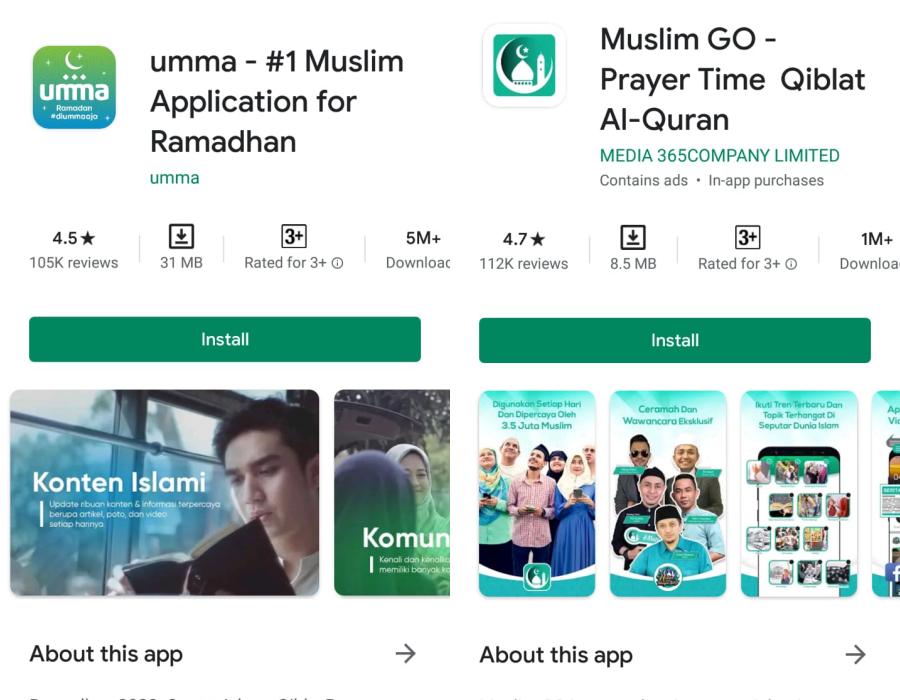Install the umma app
Image resolution: width=900 pixels, height=700 pixels.
point(225,339)
